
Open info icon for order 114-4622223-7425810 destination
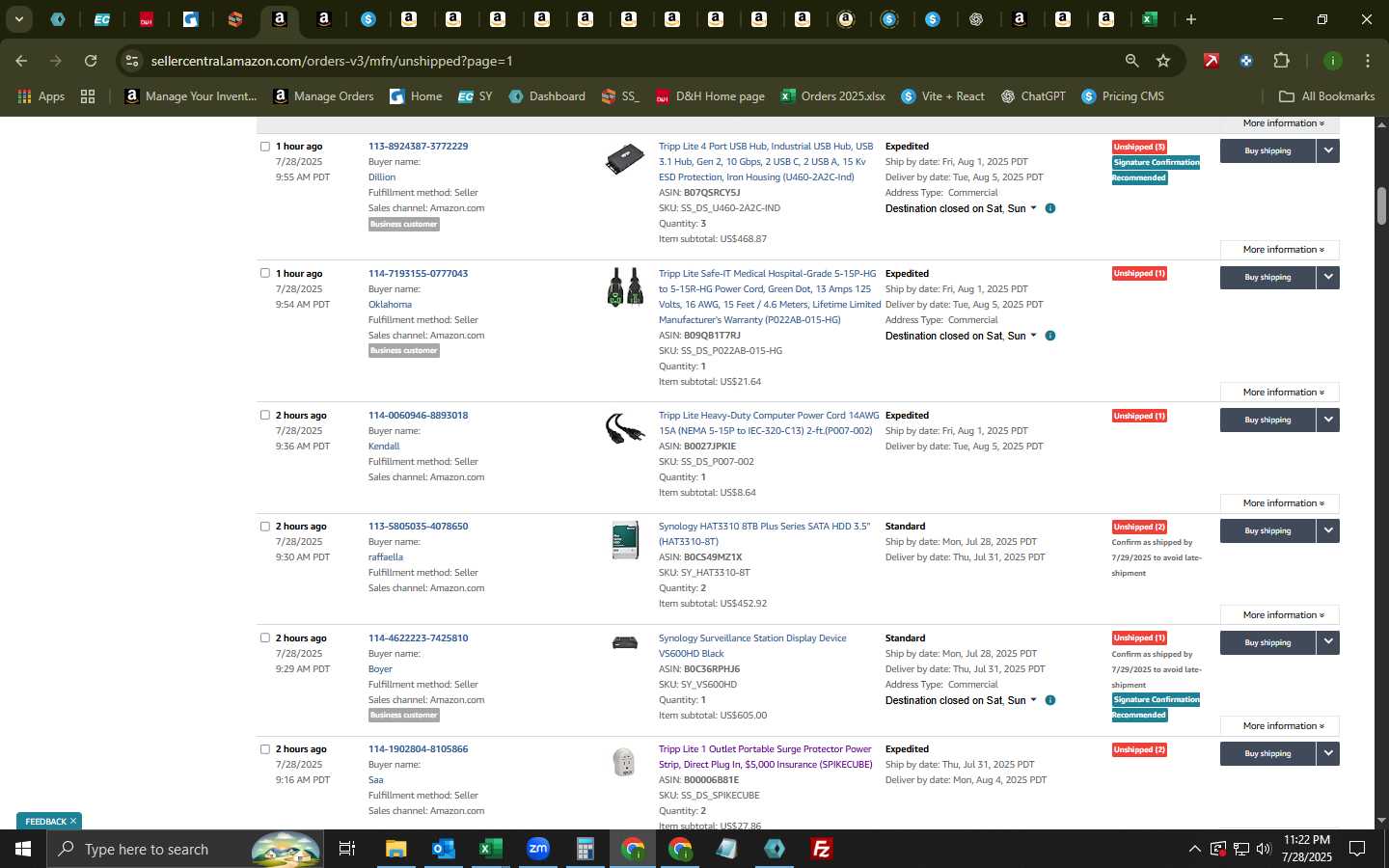(1050, 700)
